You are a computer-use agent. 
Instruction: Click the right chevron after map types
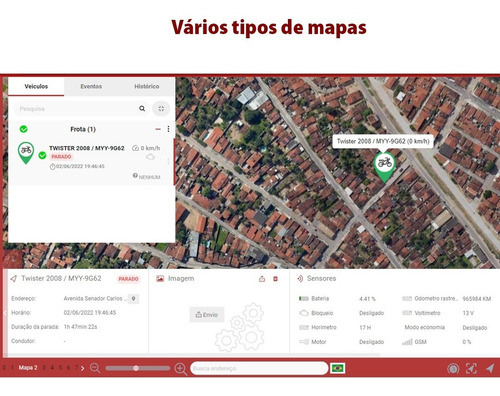[x=82, y=368]
